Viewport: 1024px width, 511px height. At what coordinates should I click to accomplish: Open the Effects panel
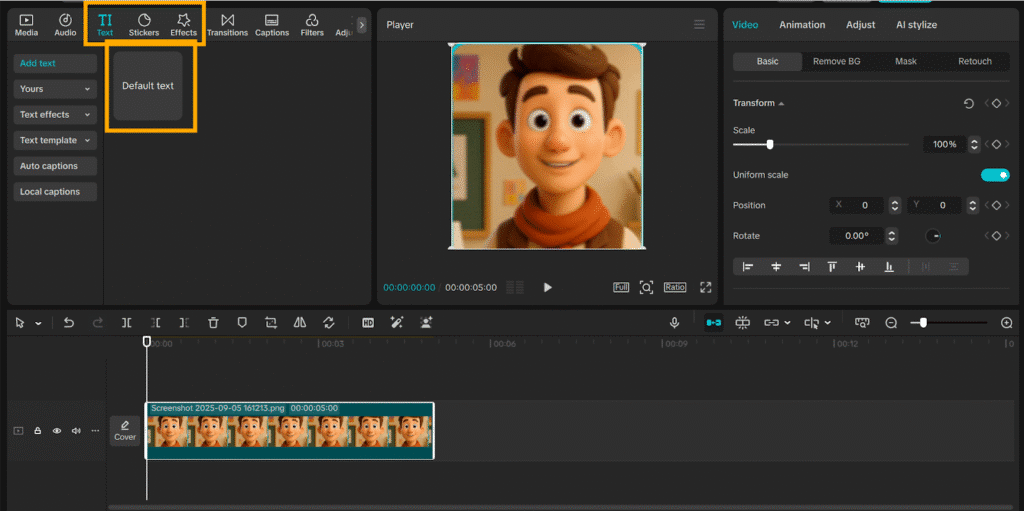(x=184, y=25)
